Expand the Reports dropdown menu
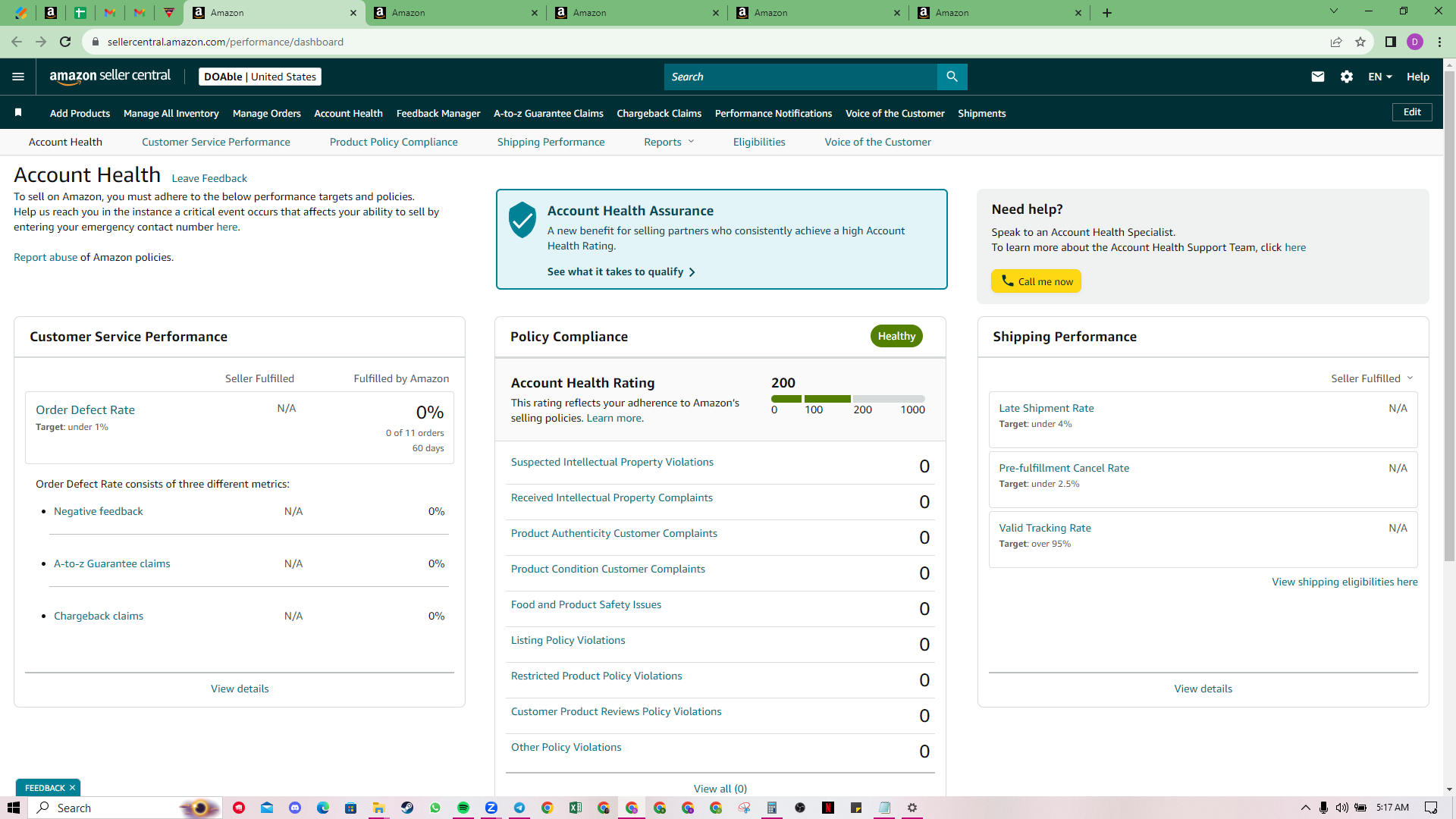The width and height of the screenshot is (1456, 819). tap(669, 142)
